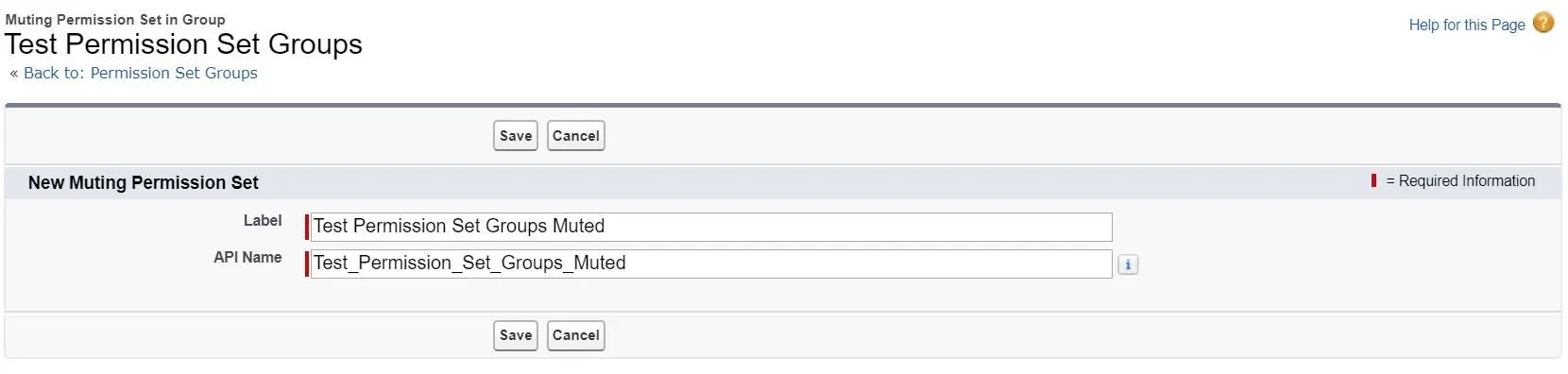The image size is (1568, 374).
Task: Click the top Cancel button
Action: (x=575, y=135)
